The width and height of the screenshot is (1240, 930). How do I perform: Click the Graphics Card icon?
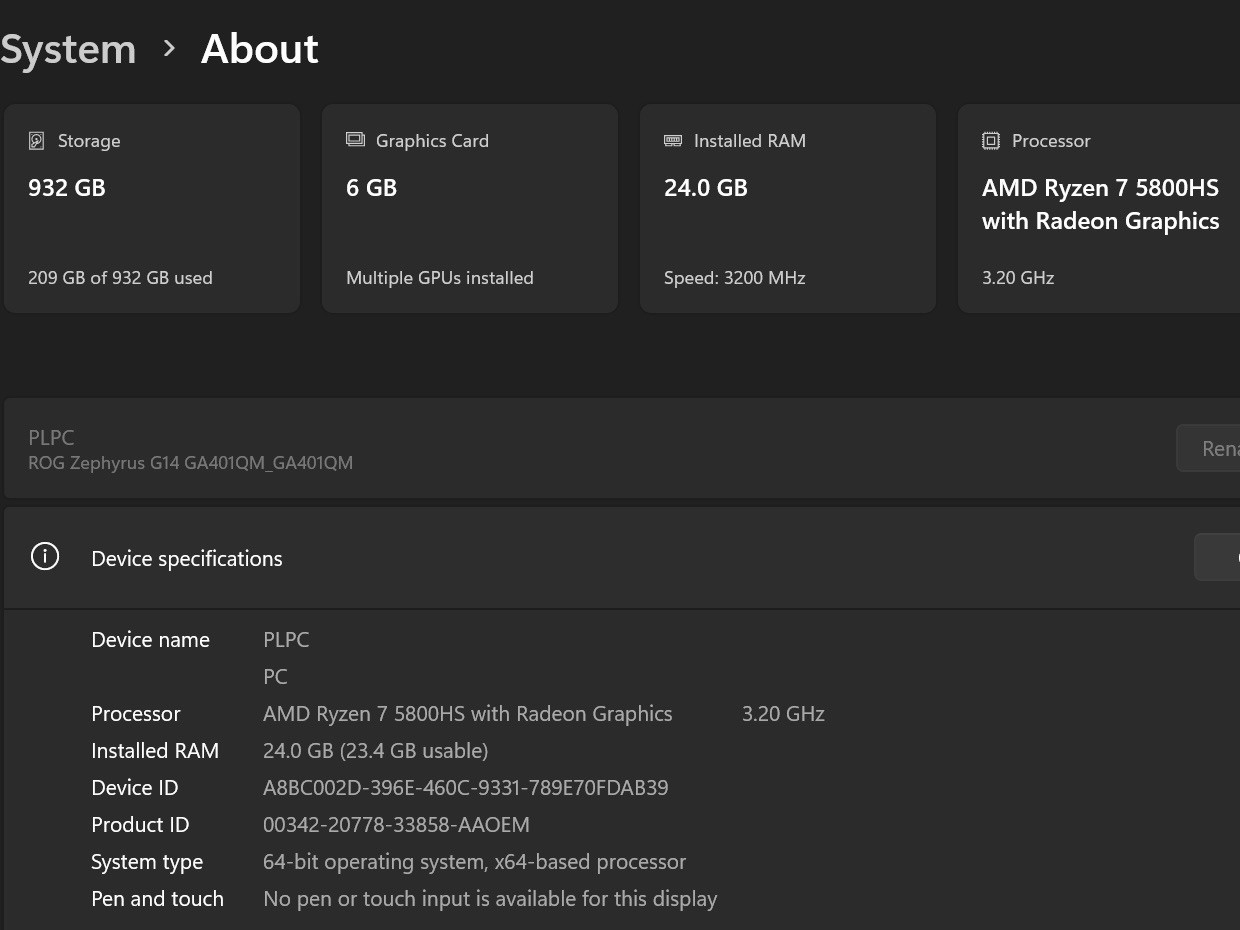(355, 140)
